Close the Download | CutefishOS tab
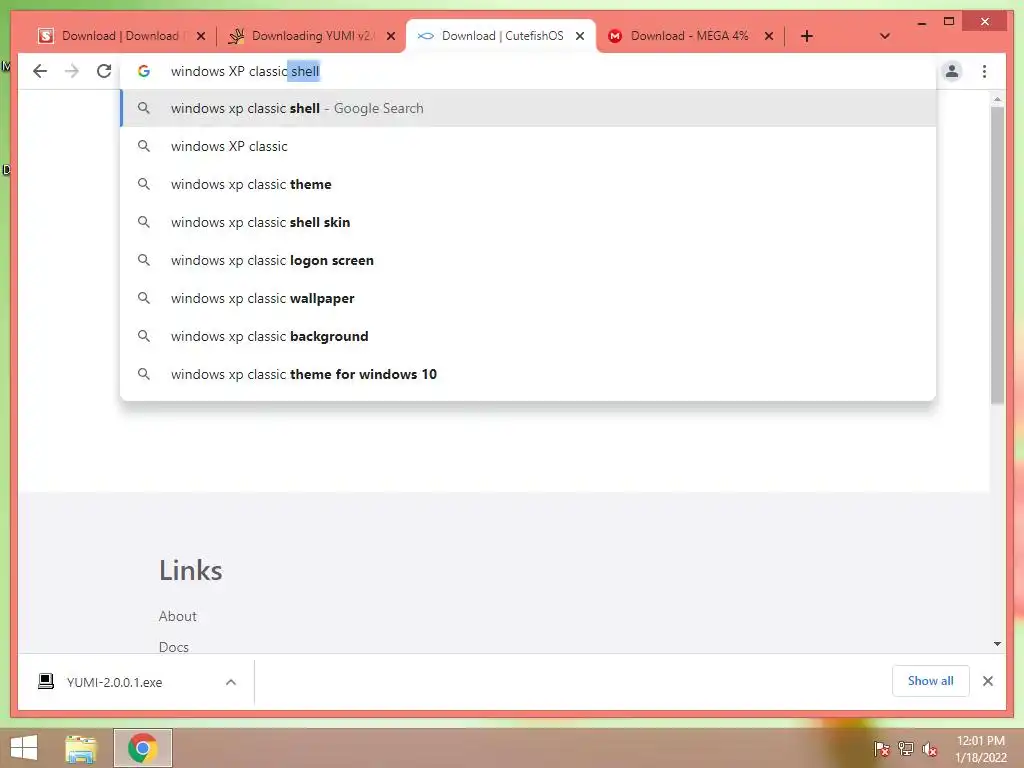1024x768 pixels. tap(580, 36)
